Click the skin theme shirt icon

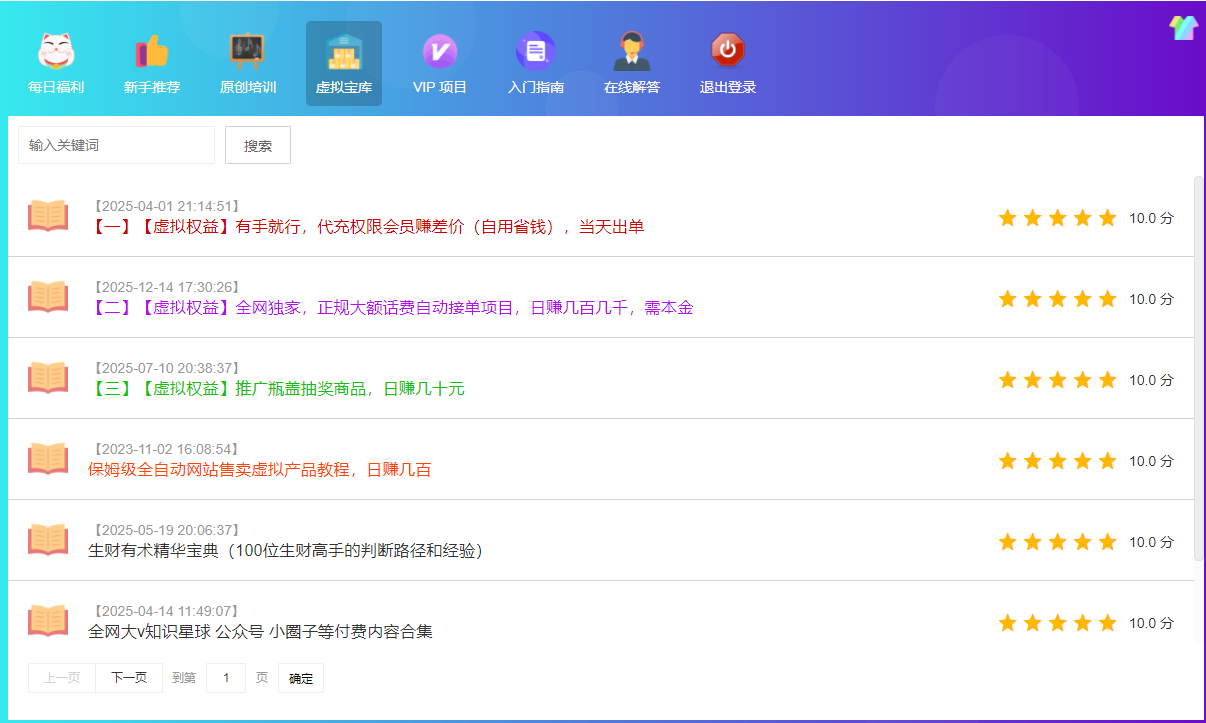pyautogui.click(x=1183, y=28)
